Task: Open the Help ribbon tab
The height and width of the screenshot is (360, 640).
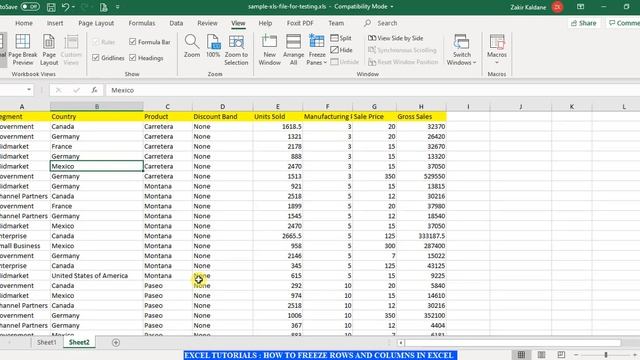Action: tap(265, 23)
